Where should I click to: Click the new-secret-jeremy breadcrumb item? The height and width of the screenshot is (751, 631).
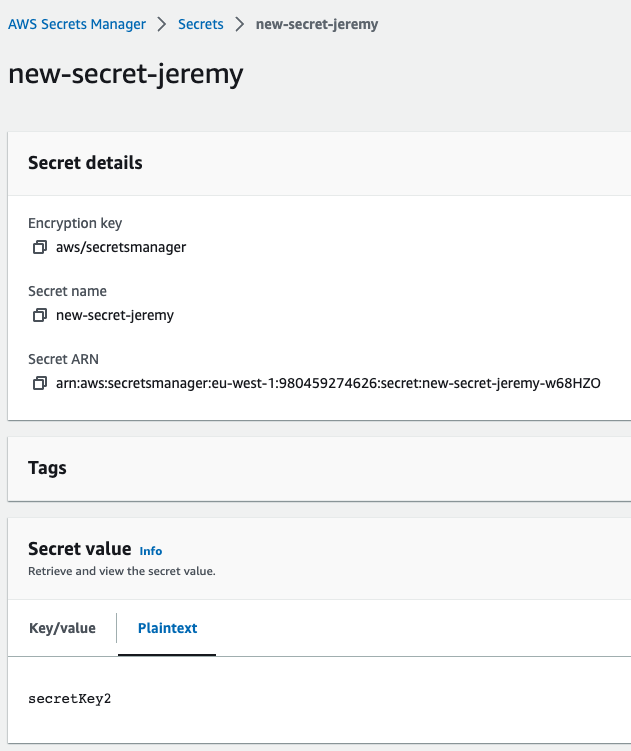click(x=317, y=24)
